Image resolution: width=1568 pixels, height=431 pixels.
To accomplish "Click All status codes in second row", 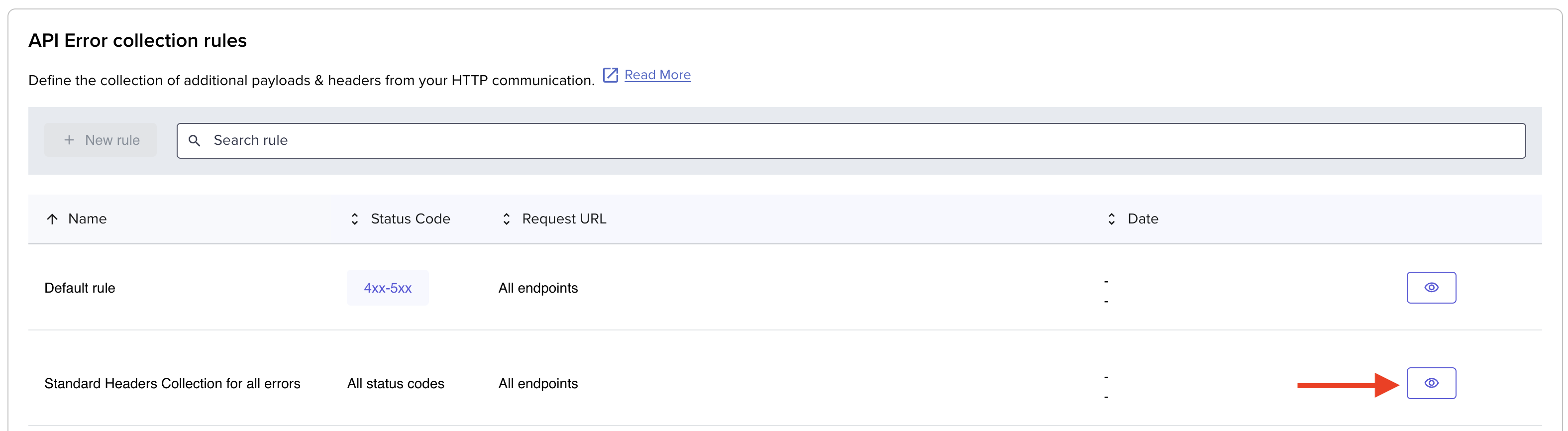I will (x=396, y=384).
